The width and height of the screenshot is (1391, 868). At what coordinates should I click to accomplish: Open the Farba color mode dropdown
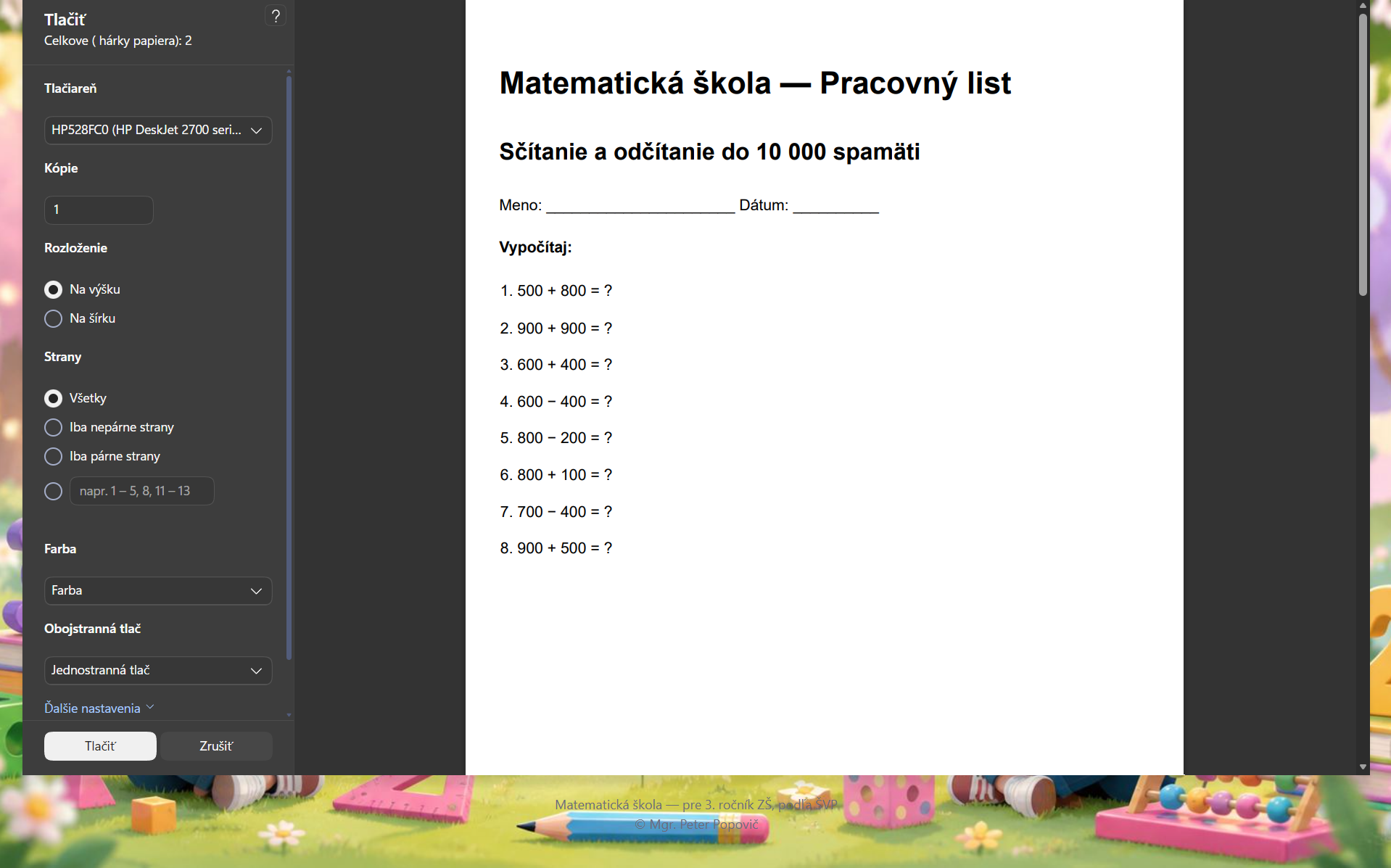pyautogui.click(x=158, y=591)
